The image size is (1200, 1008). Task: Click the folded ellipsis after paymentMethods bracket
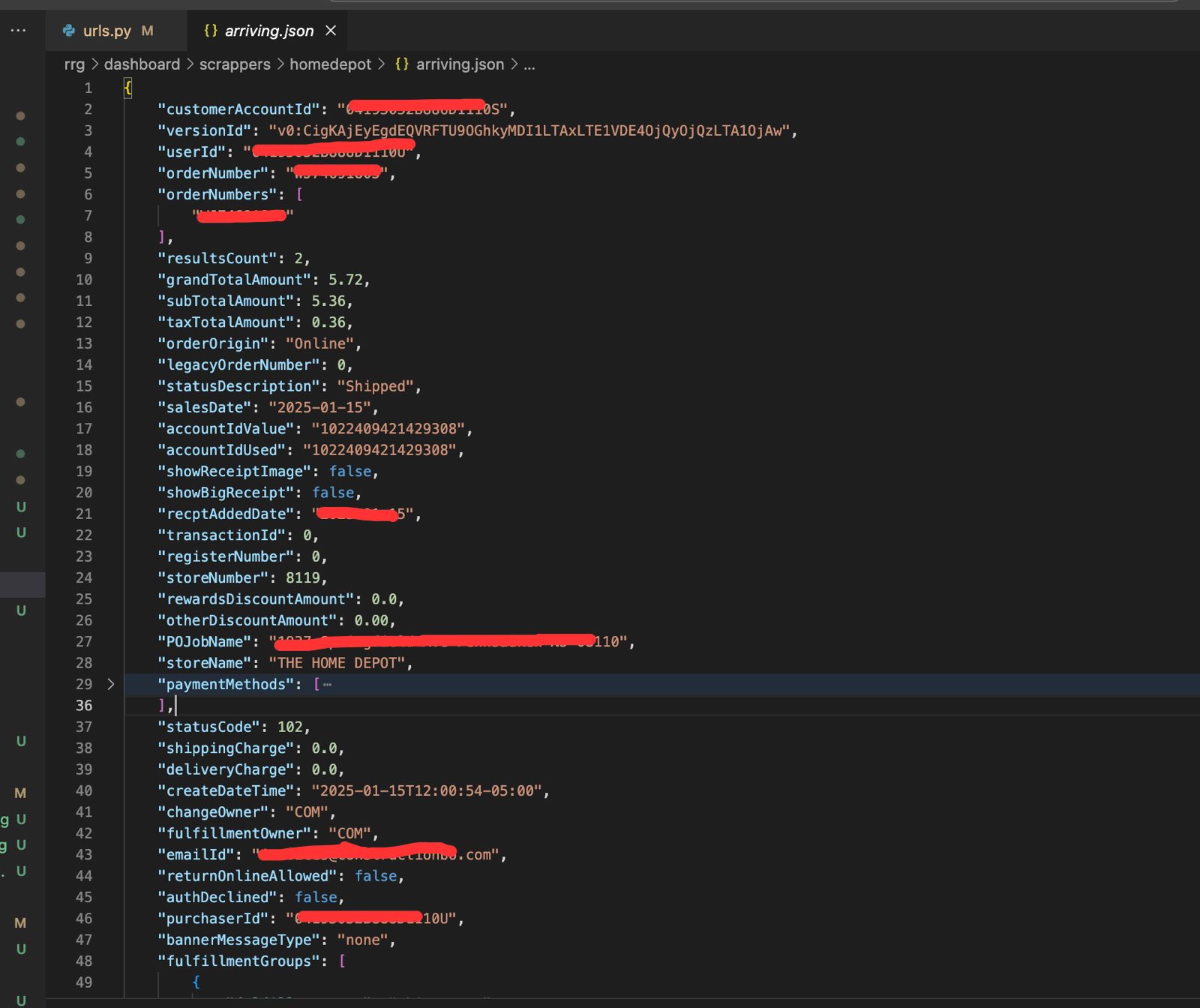[x=327, y=684]
